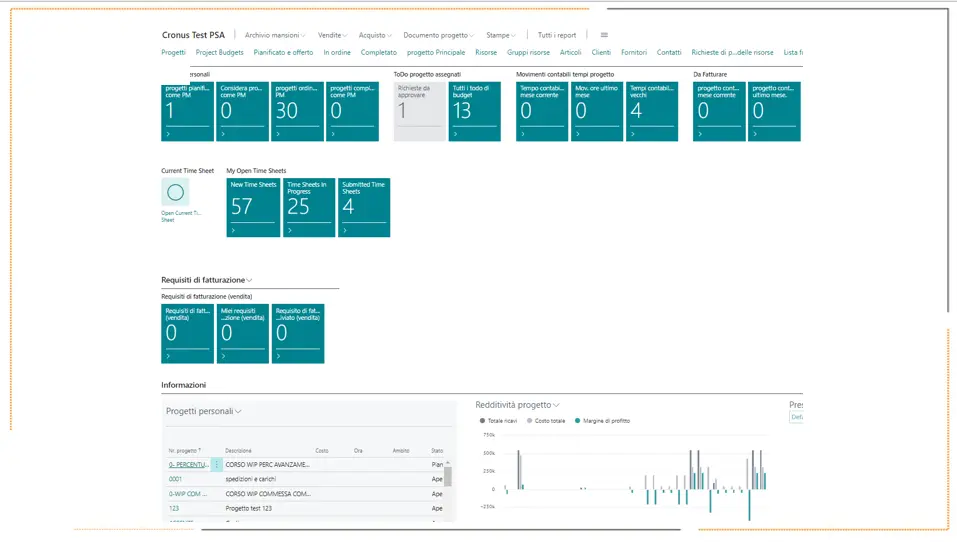957x542 pixels.
Task: Expand Requisiti di fatturazione section chevron
Action: (x=249, y=280)
